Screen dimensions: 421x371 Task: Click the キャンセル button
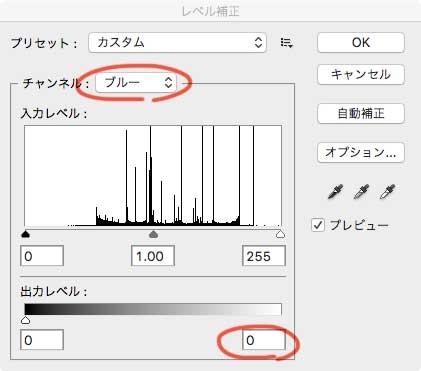(x=361, y=74)
